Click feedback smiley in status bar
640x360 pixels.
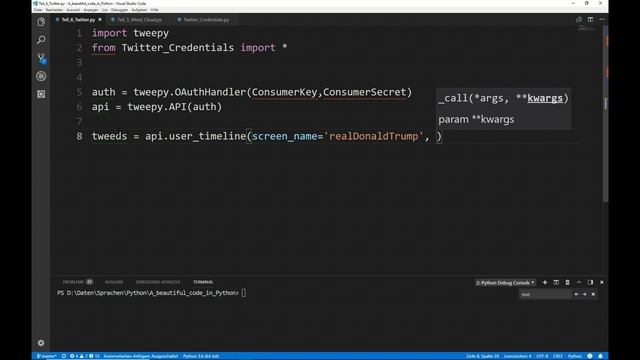590,356
